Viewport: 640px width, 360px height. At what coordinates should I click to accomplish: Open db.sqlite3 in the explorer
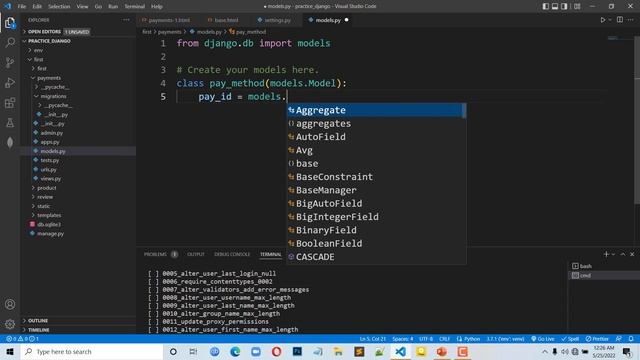pos(49,224)
